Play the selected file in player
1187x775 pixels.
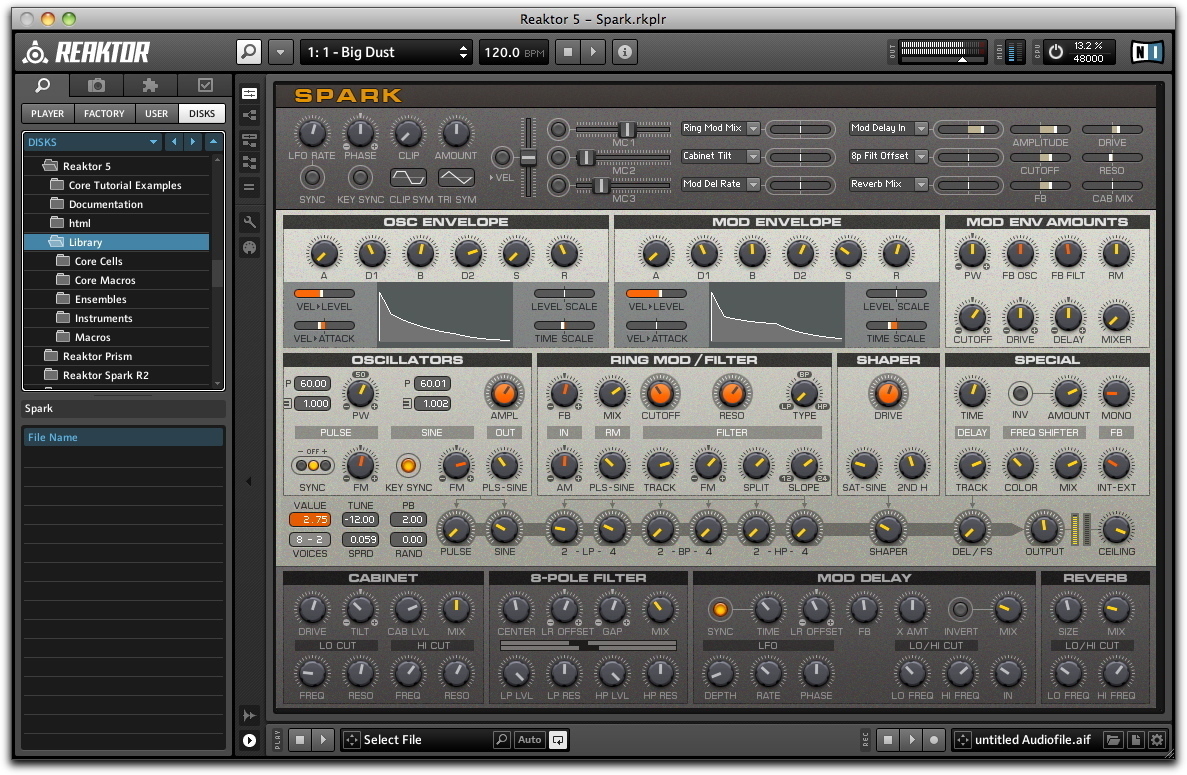(x=323, y=740)
